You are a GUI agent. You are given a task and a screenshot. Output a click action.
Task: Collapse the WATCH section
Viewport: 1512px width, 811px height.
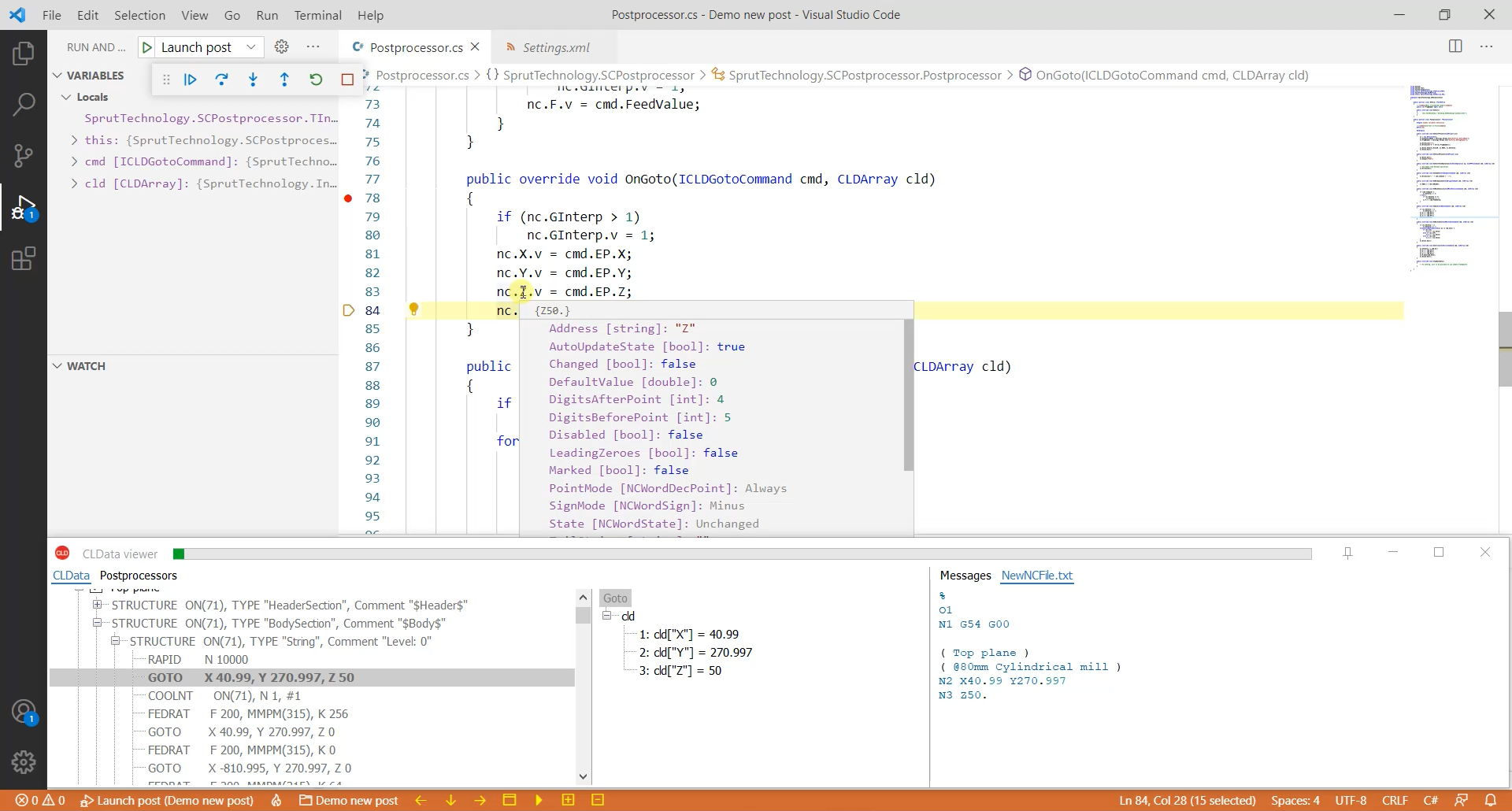tap(57, 366)
